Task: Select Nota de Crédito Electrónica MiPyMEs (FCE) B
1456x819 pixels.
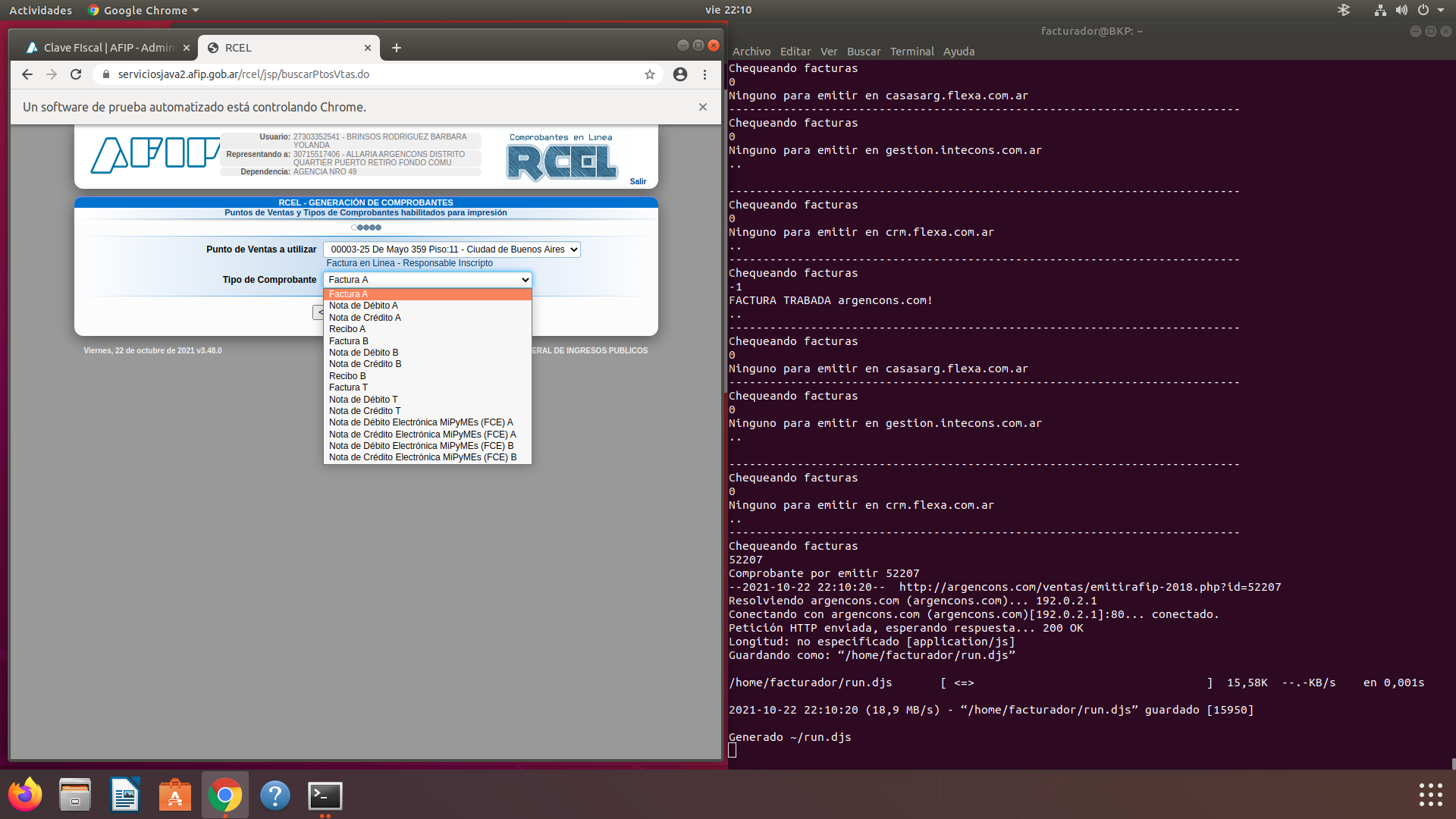Action: 428,457
